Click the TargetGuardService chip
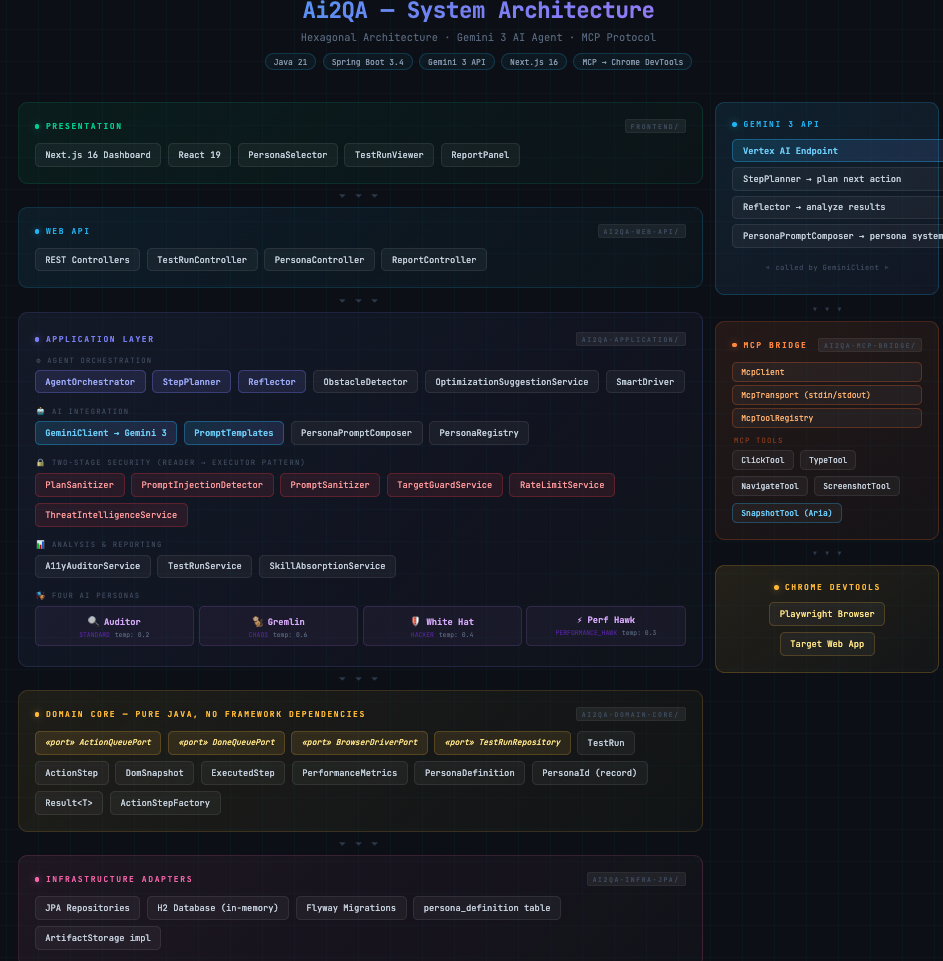Viewport: 943px width, 961px height. [444, 485]
